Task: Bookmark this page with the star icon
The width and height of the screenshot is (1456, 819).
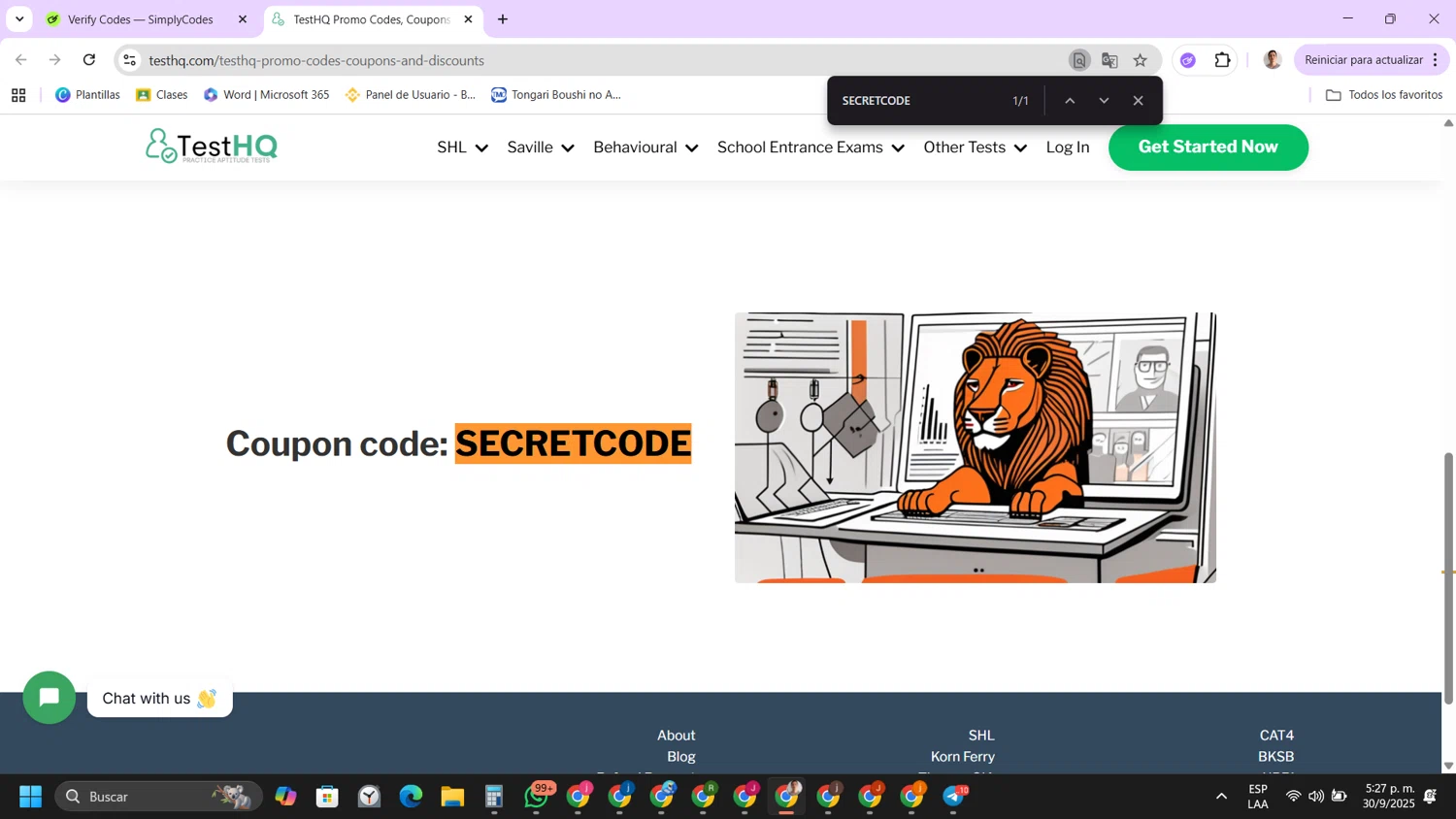Action: pos(1141,60)
